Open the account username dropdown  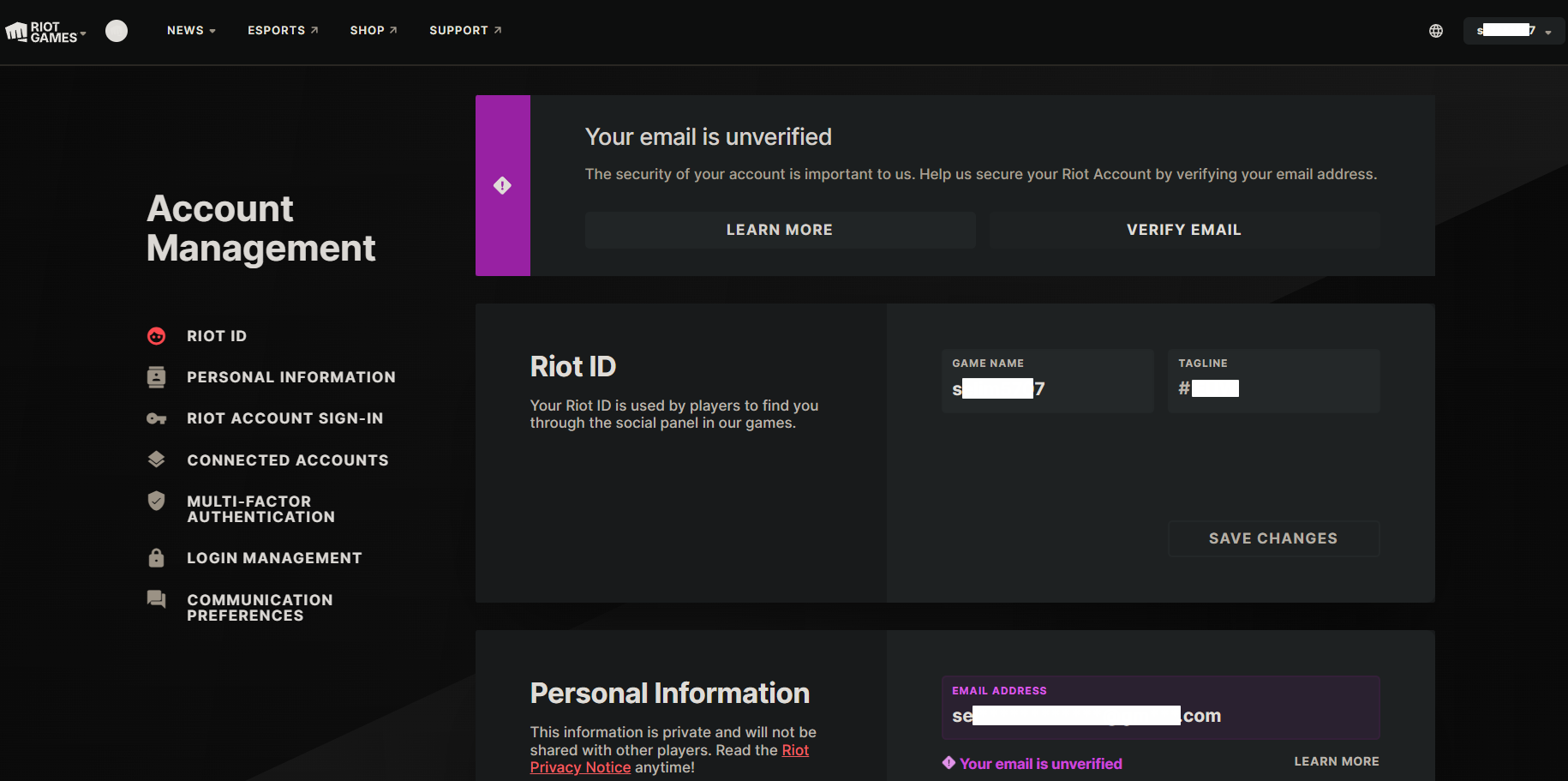[1513, 31]
